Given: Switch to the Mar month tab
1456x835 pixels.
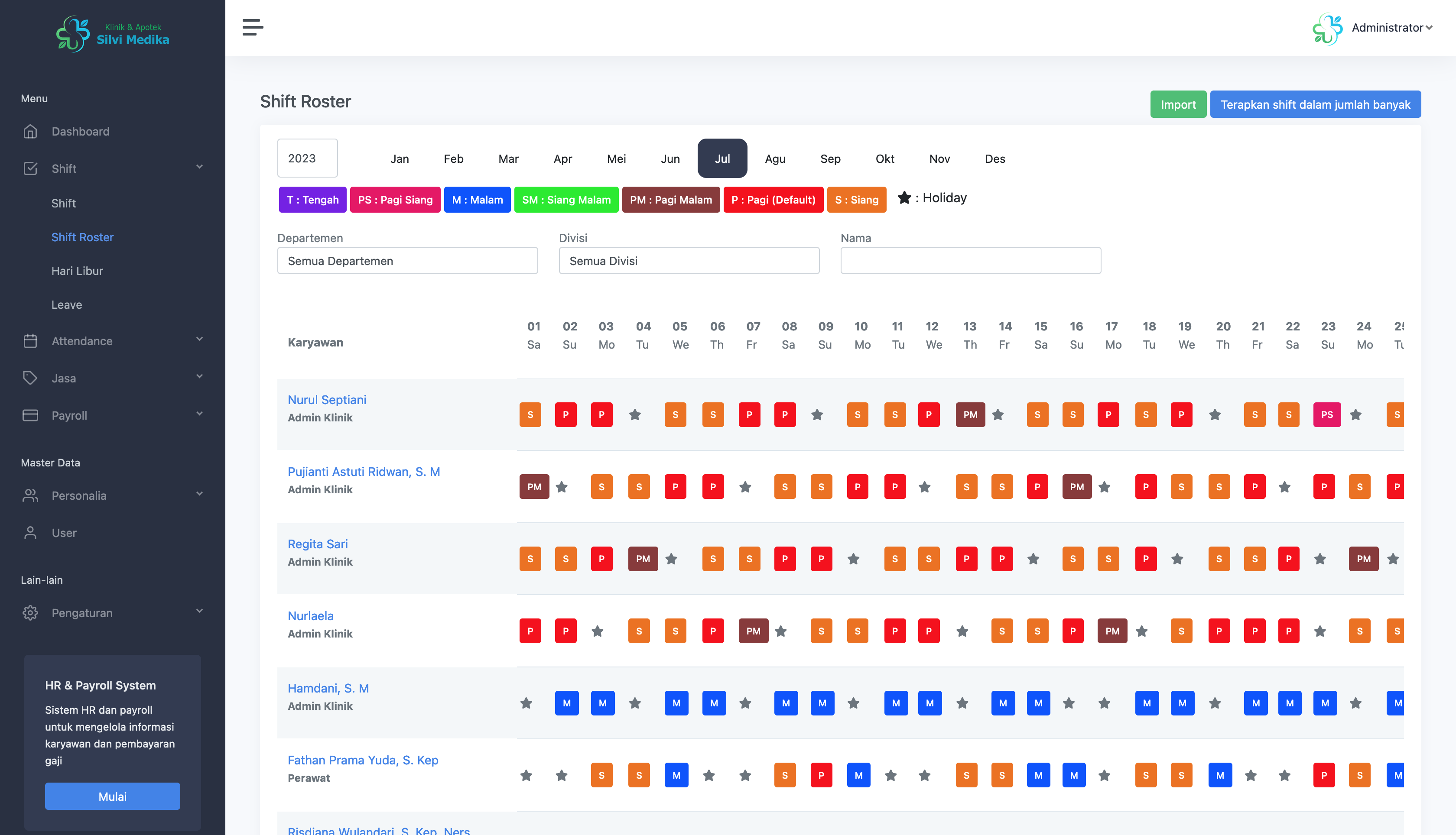Looking at the screenshot, I should [508, 159].
